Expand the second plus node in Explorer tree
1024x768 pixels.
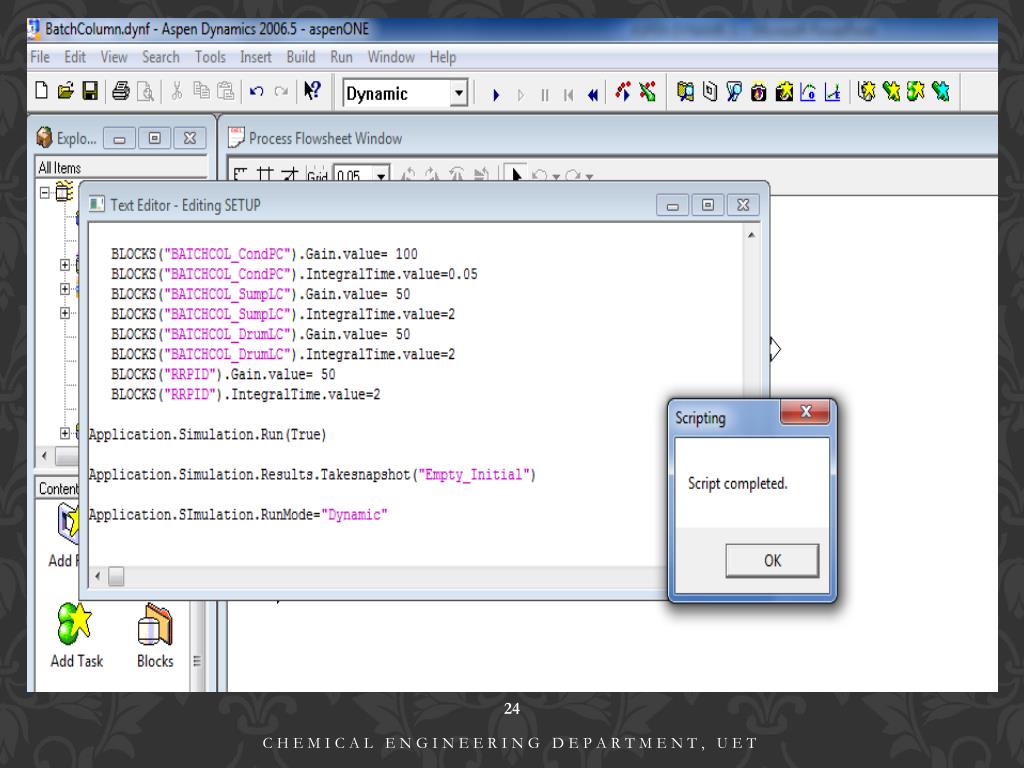65,289
